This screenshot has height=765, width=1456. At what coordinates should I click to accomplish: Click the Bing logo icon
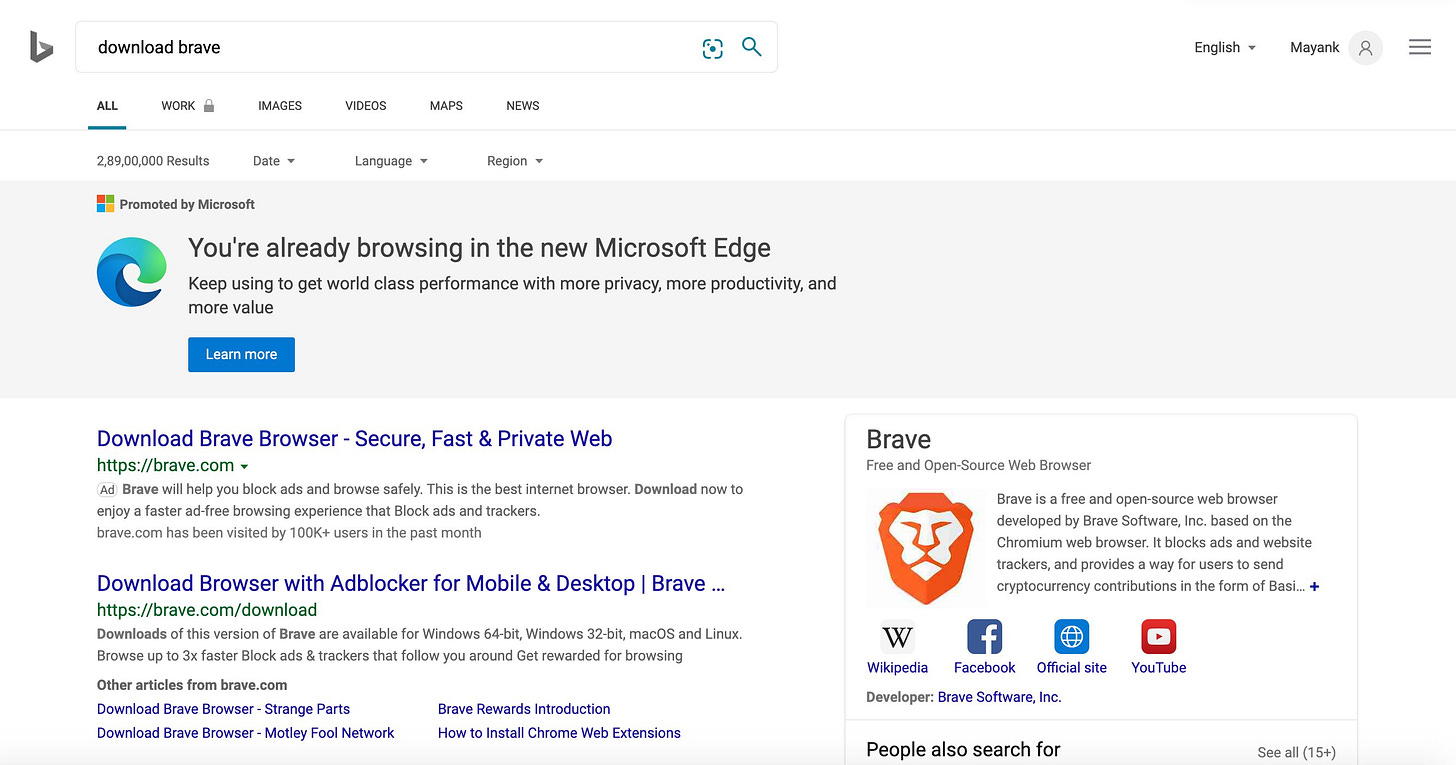[41, 47]
